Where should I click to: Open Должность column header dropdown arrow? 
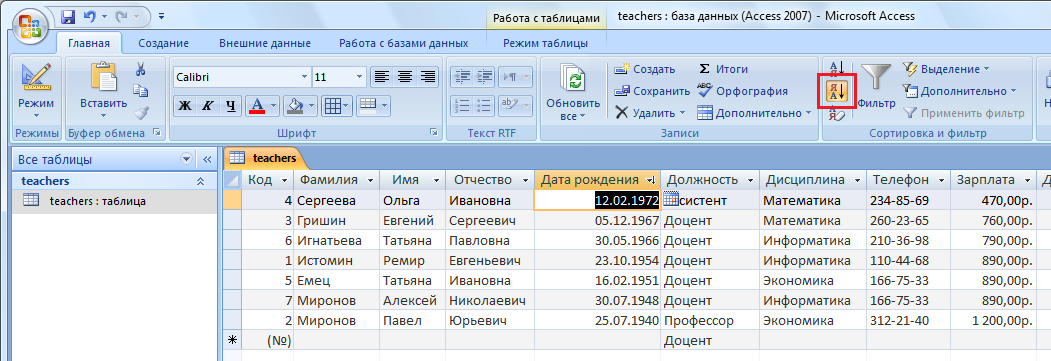751,180
